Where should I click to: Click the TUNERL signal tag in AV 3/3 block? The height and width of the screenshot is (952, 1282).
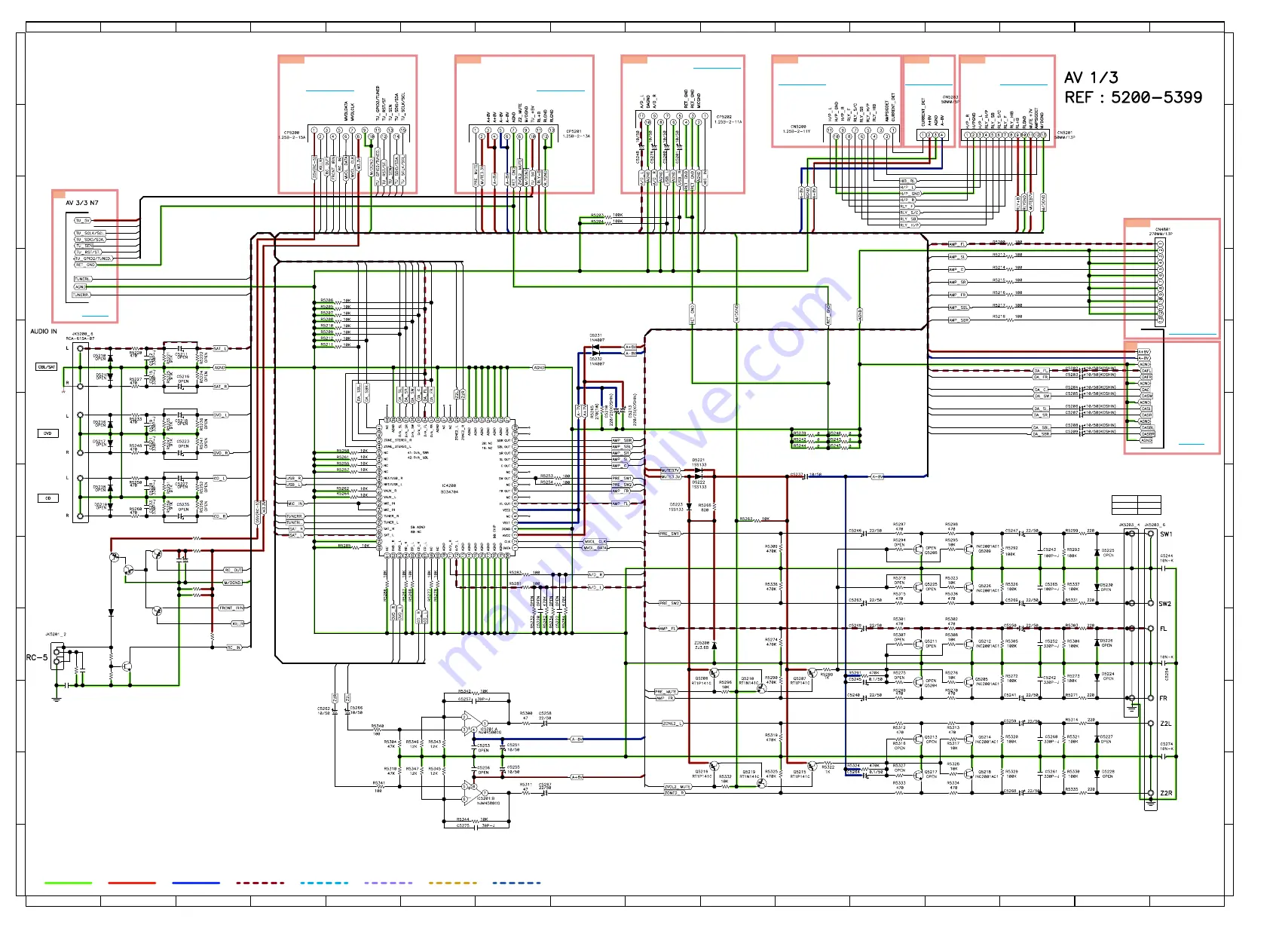coord(82,279)
